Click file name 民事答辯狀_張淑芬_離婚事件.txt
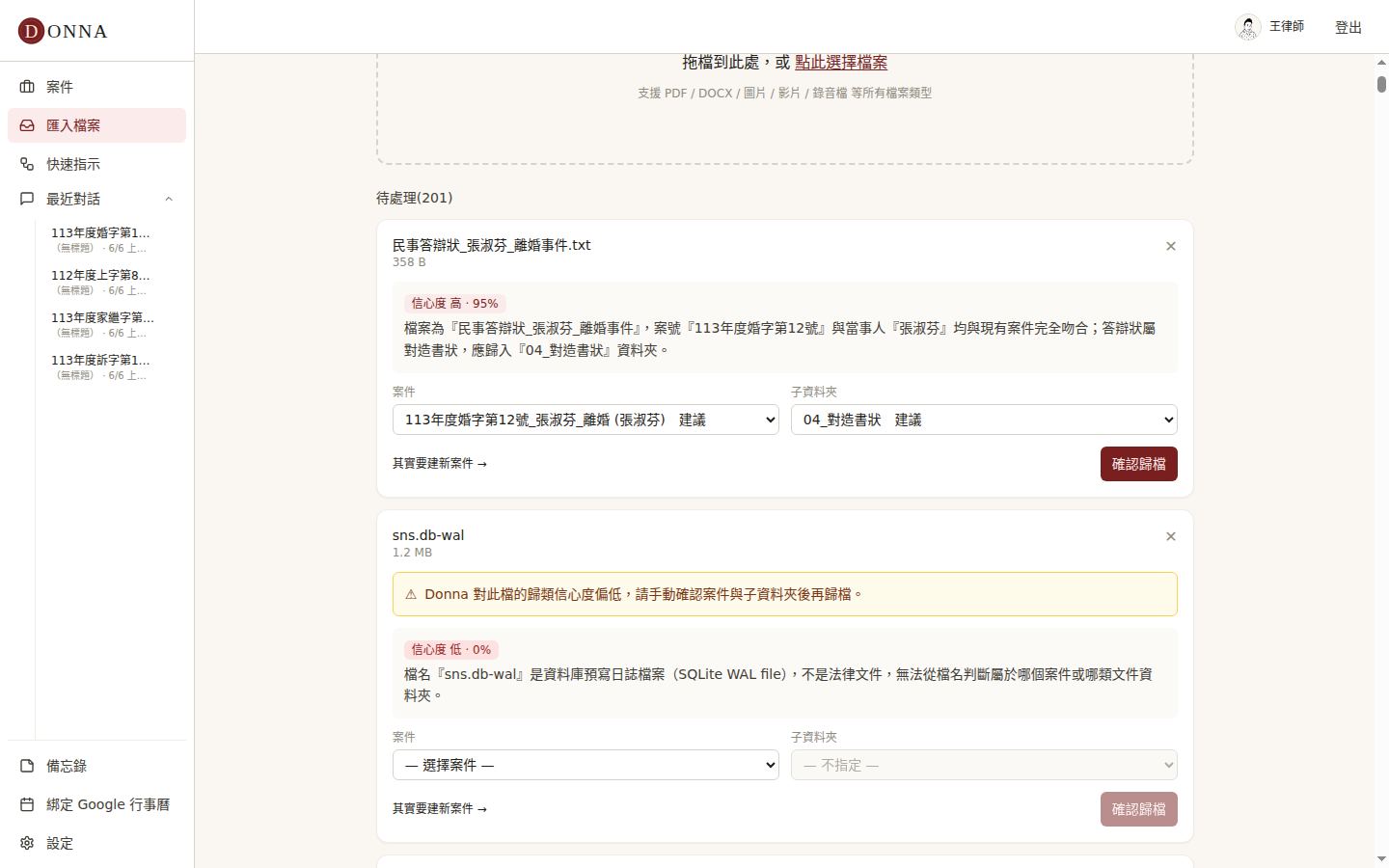Viewport: 1389px width, 868px height. (x=491, y=245)
